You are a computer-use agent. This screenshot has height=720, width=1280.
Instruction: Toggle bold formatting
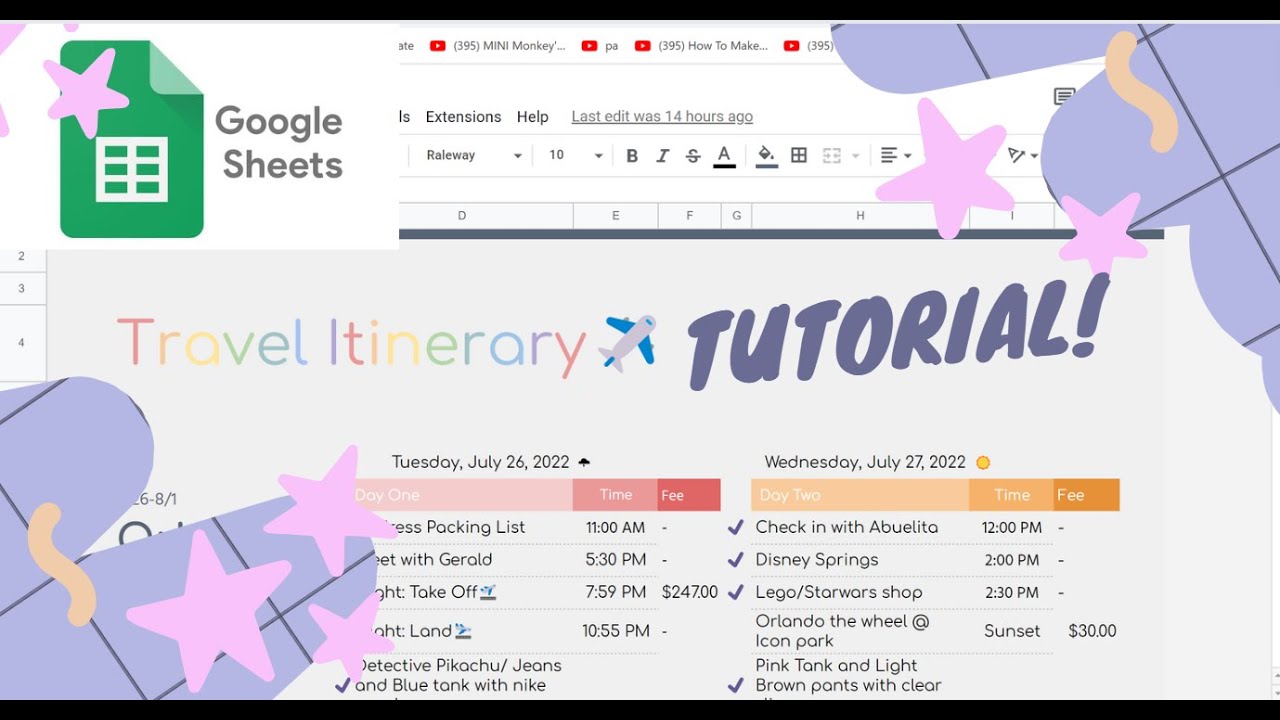[x=632, y=155]
